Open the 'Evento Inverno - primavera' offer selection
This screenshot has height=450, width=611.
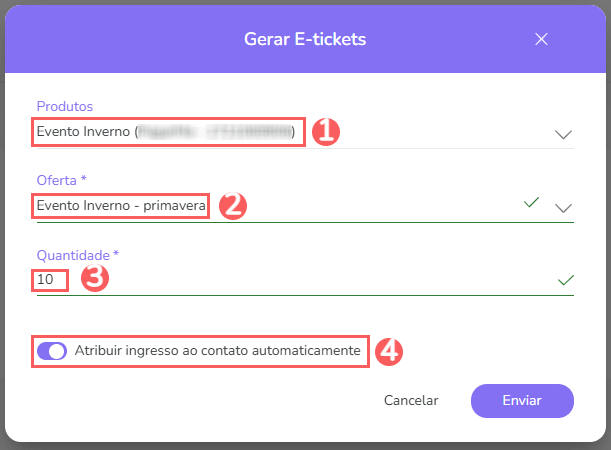[120, 206]
